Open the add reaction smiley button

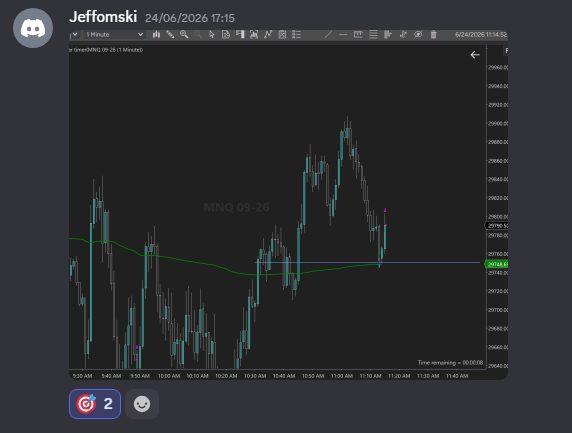[x=142, y=404]
